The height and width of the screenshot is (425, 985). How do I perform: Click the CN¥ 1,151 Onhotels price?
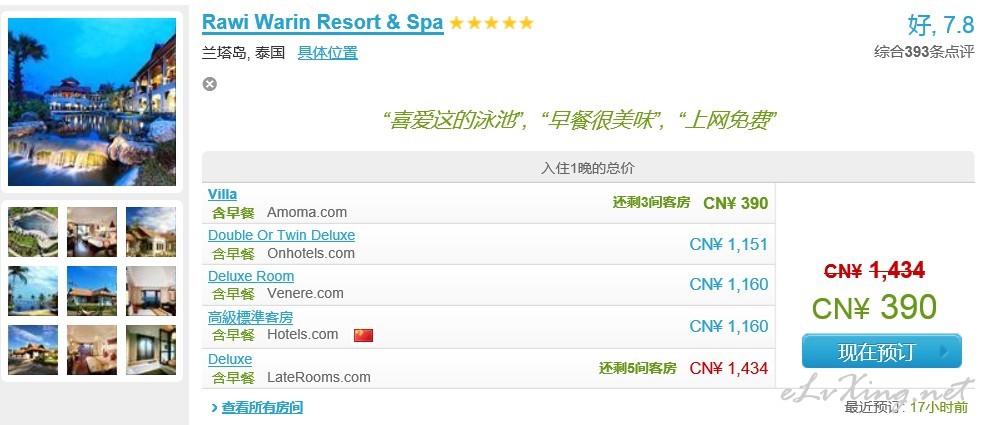729,244
